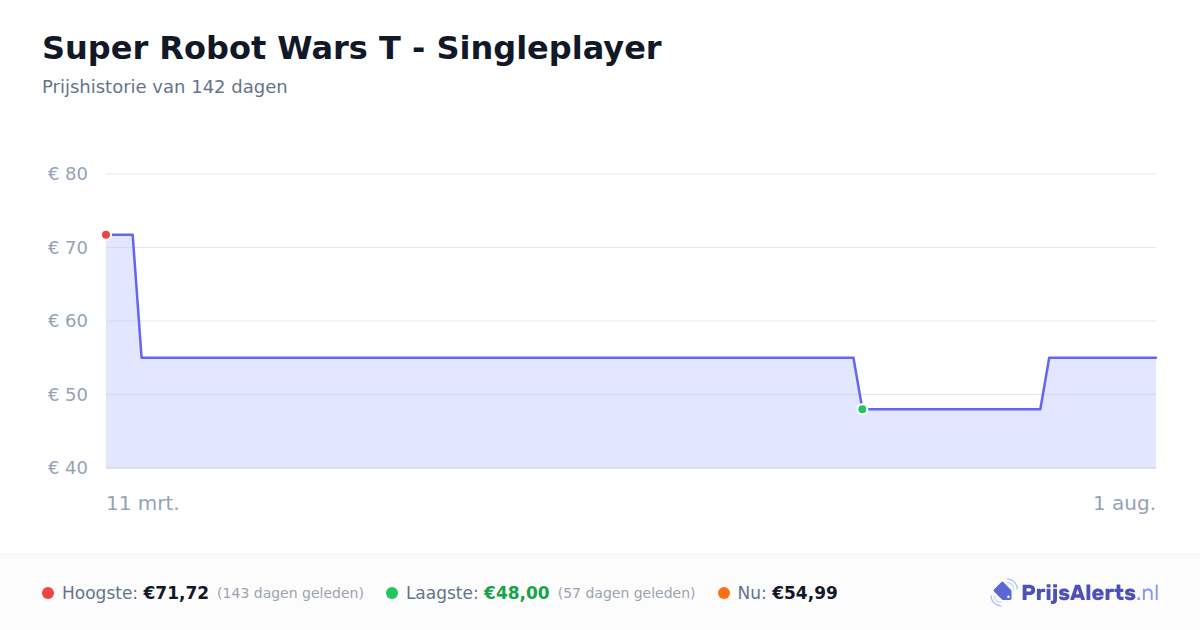This screenshot has width=1200, height=630.
Task: Click the 57 dagen geleden note
Action: [627, 593]
